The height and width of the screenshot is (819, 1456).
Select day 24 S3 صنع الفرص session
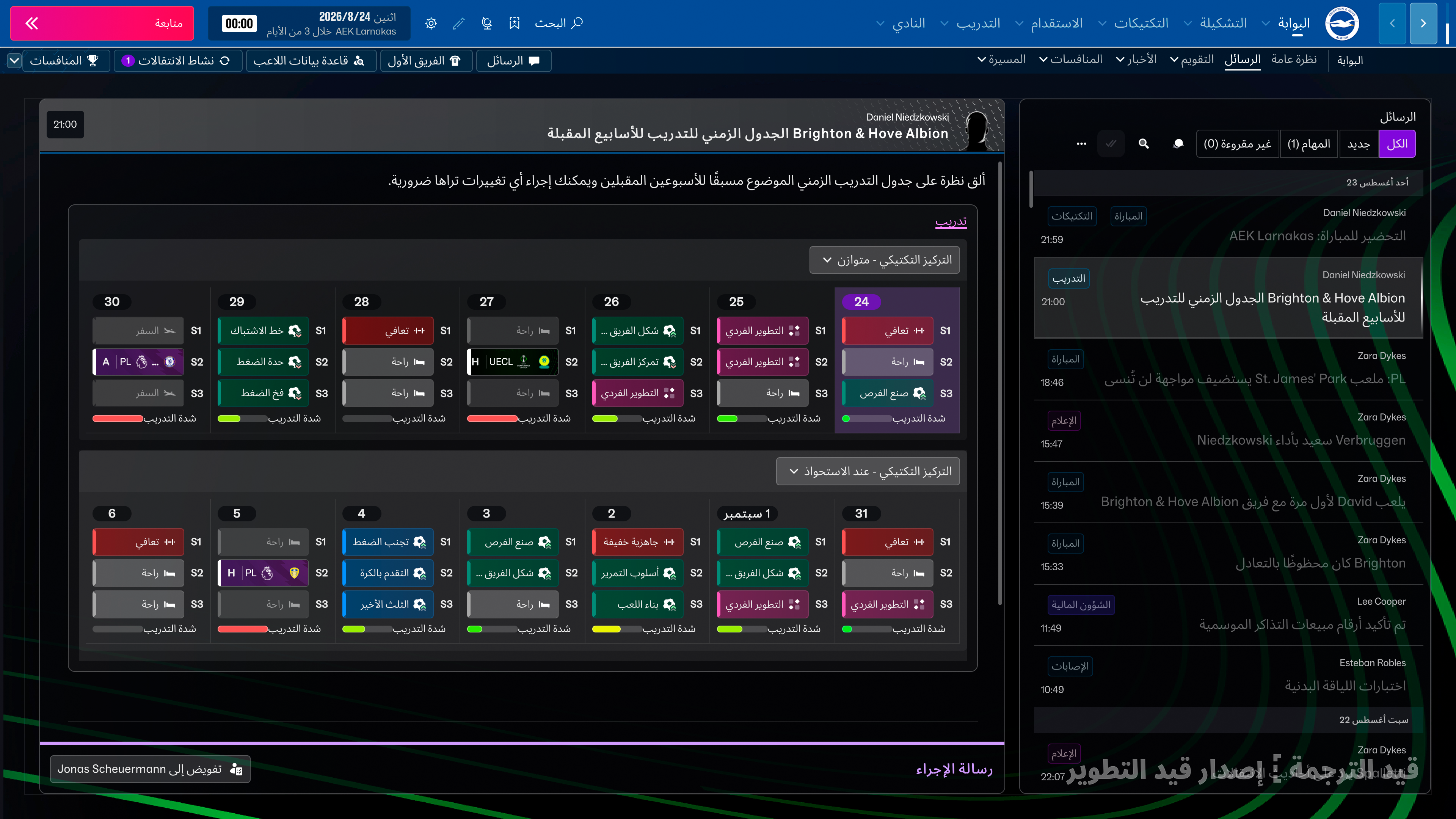click(887, 394)
